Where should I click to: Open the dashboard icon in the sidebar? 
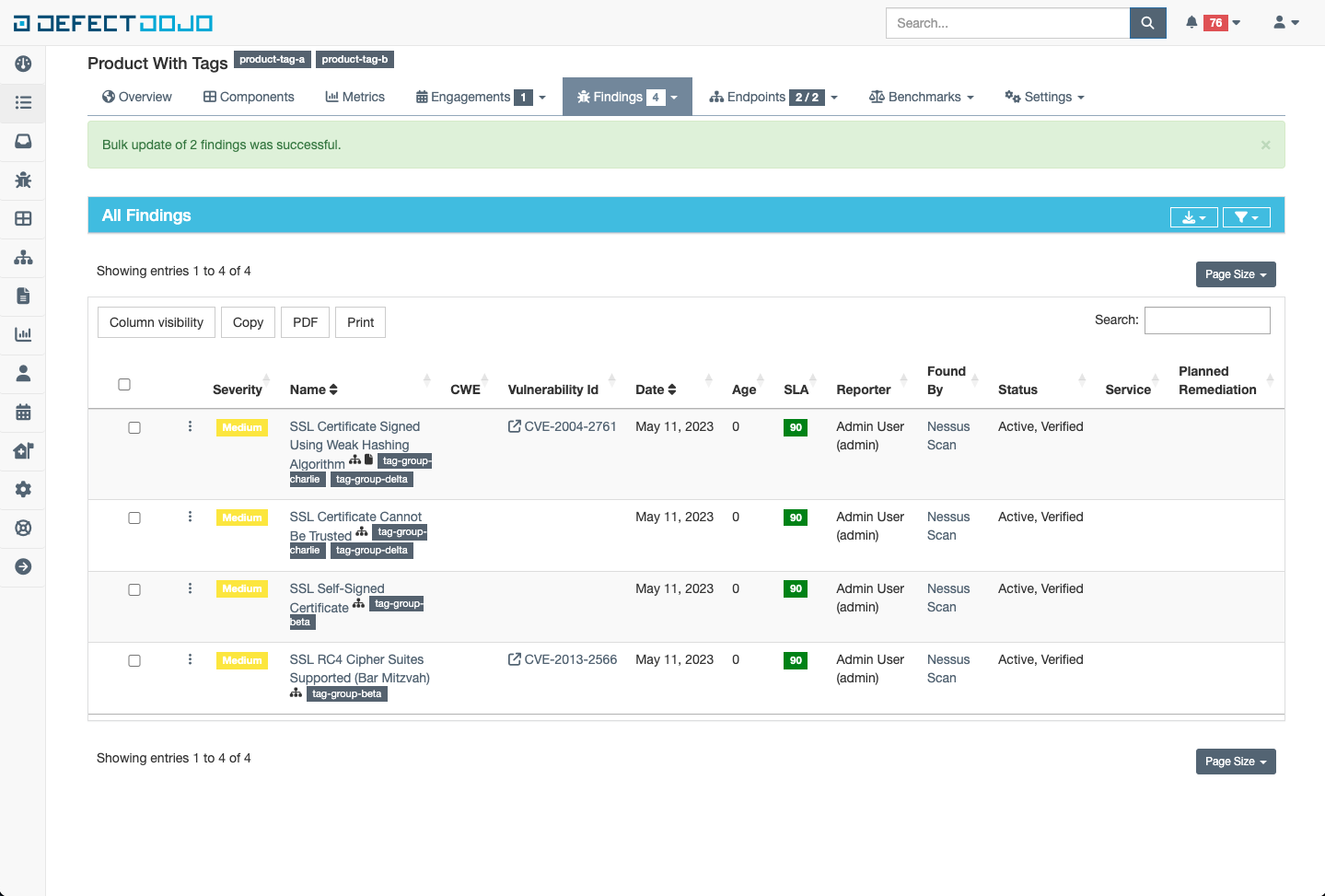[23, 64]
